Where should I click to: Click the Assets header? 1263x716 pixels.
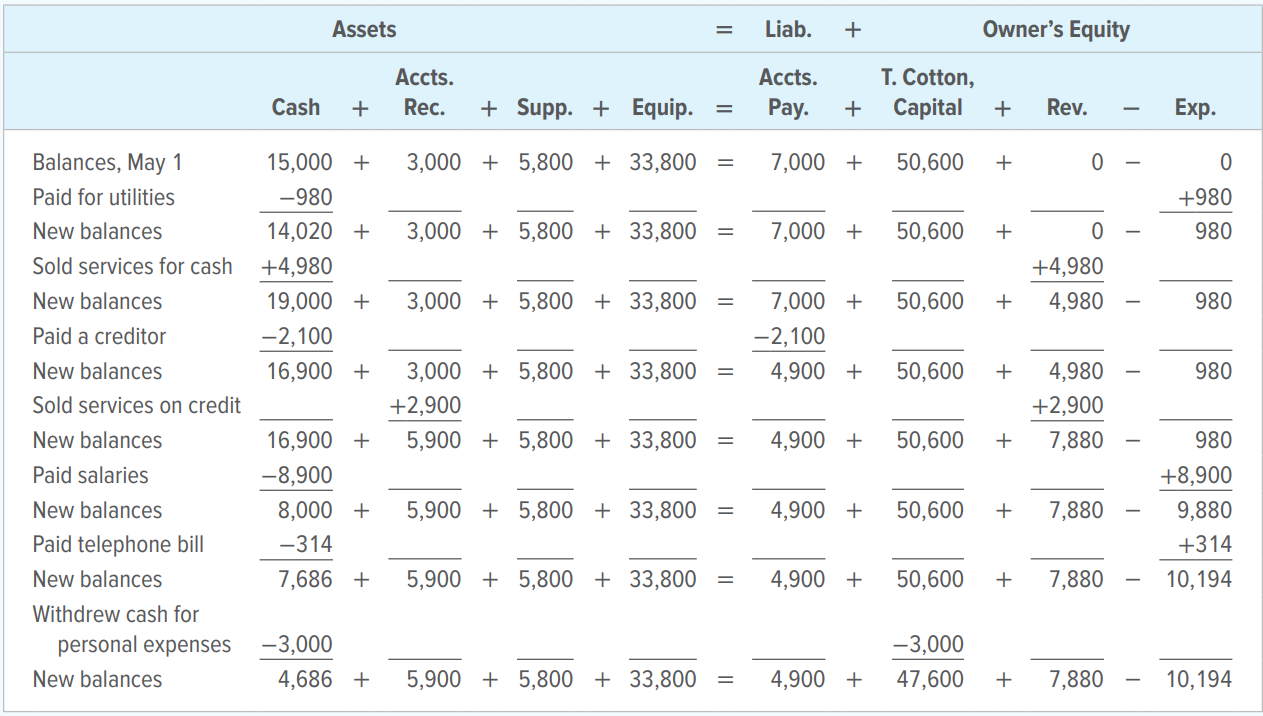coord(364,30)
